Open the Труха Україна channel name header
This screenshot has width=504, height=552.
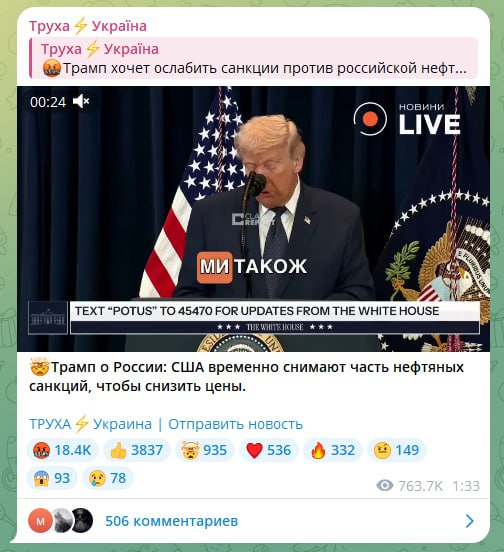coord(88,26)
